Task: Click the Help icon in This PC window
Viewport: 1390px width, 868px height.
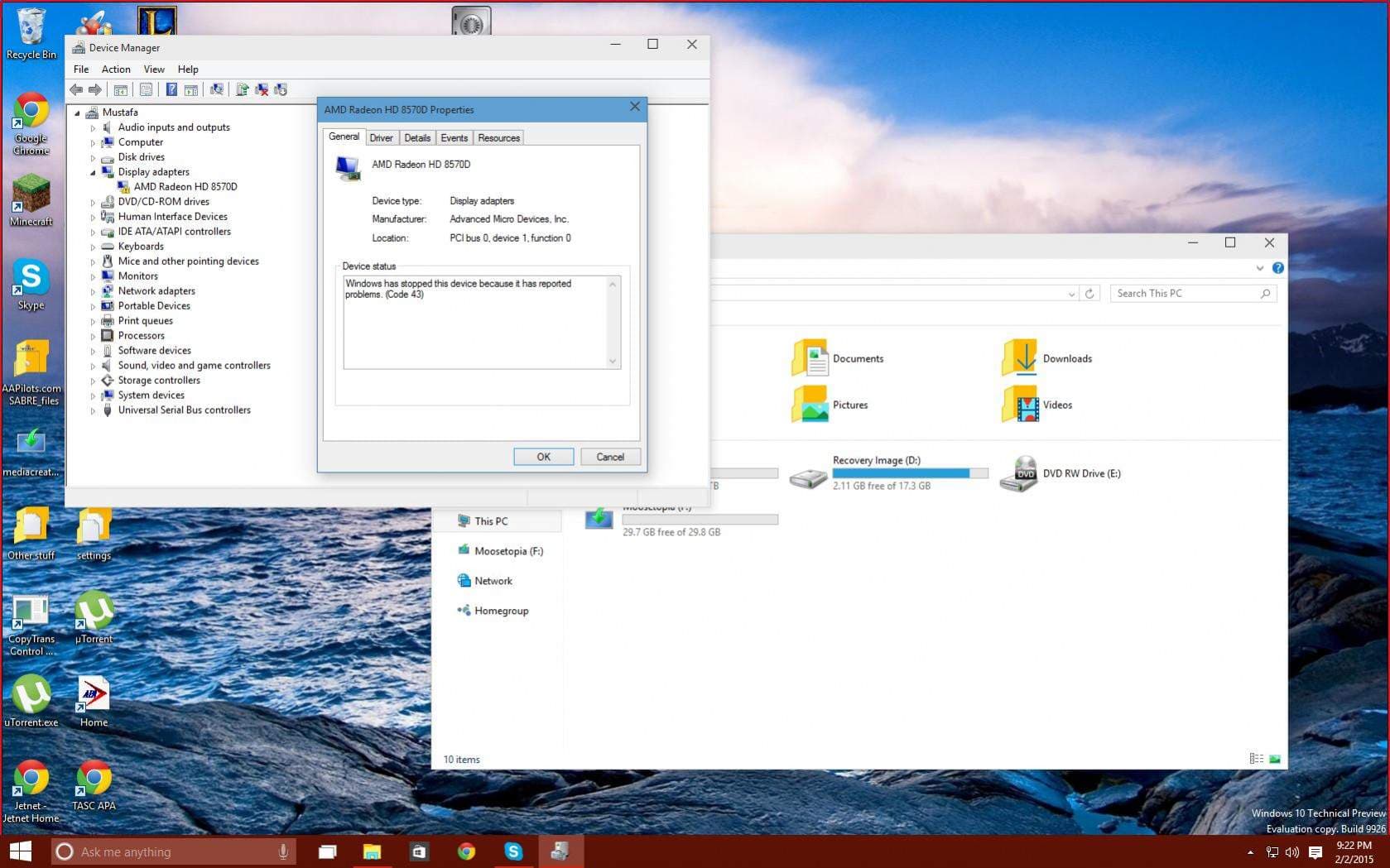Action: (1278, 268)
